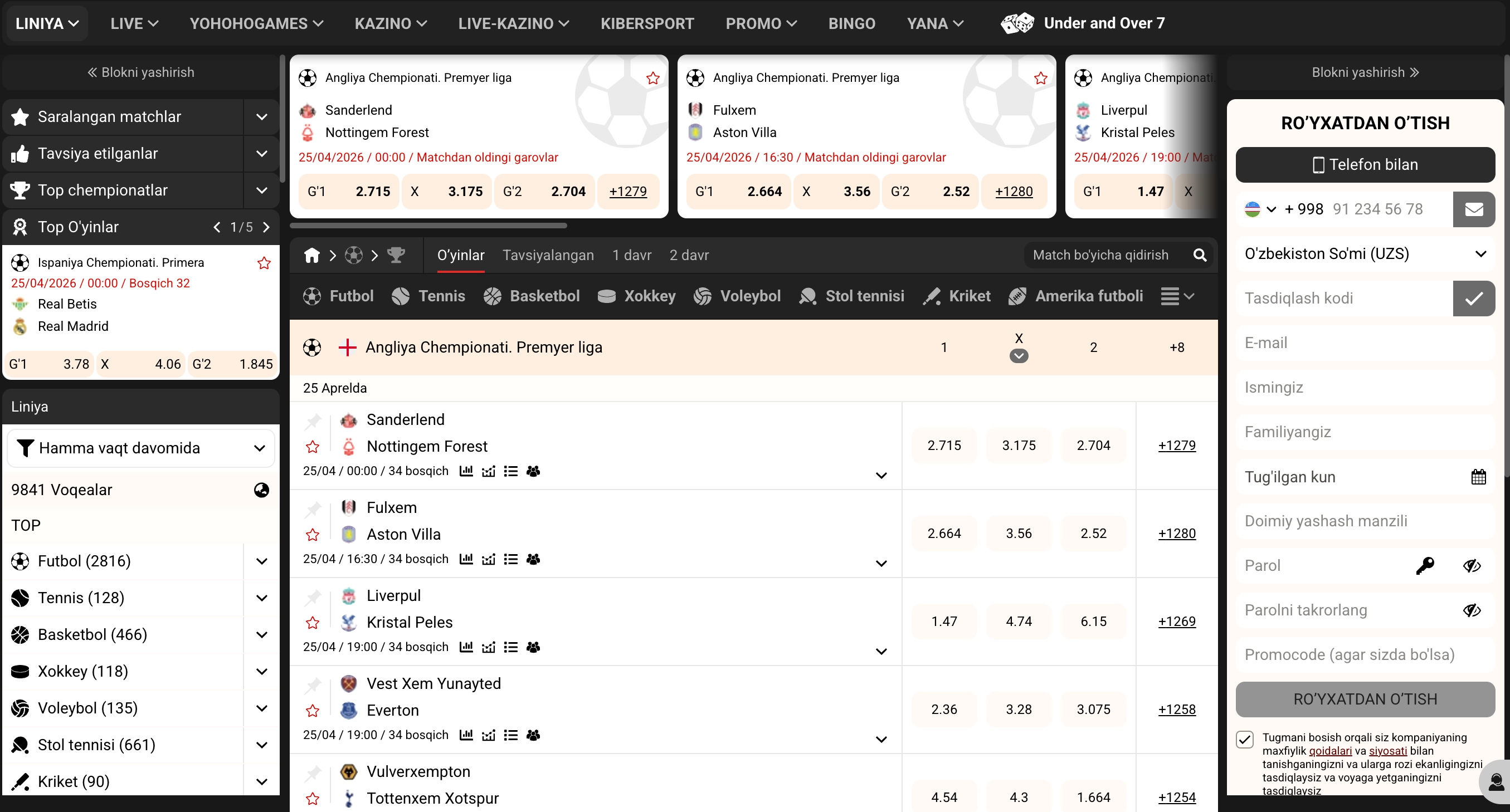Focus the Promocode input field
The image size is (1510, 812).
[1365, 655]
